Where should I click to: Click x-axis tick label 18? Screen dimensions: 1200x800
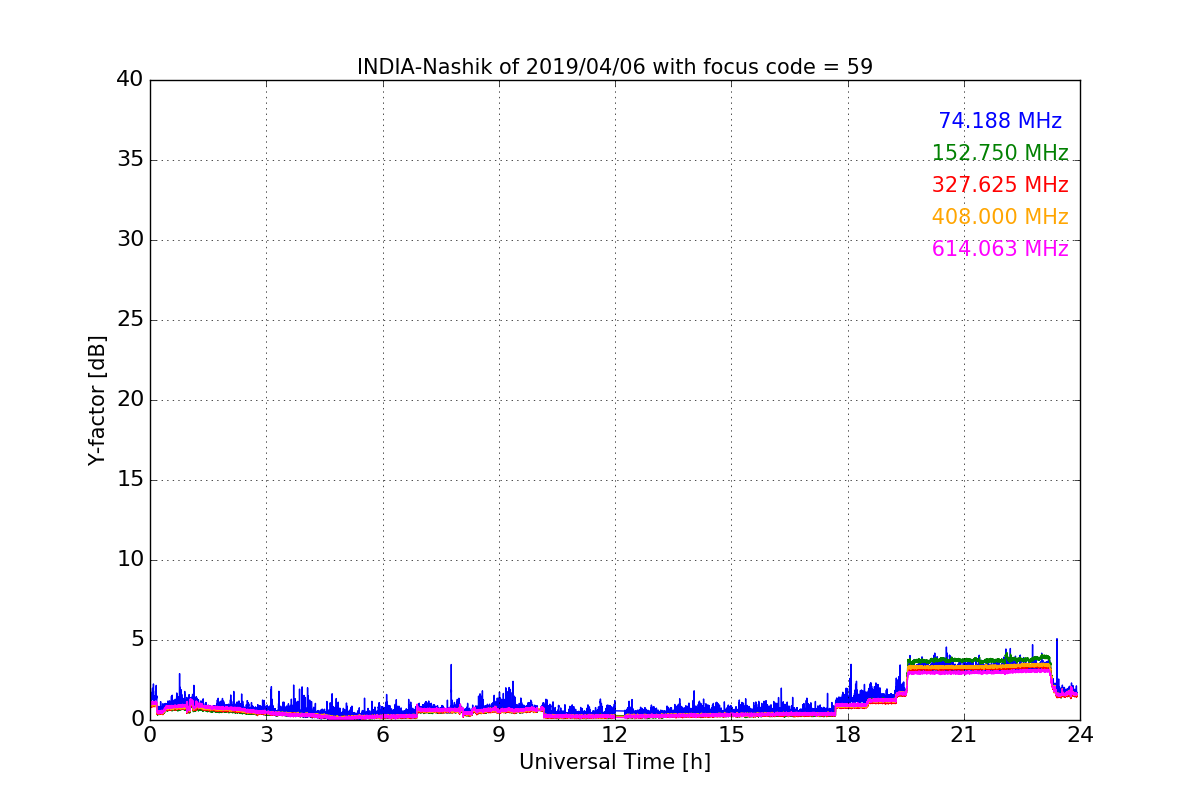coord(848,735)
